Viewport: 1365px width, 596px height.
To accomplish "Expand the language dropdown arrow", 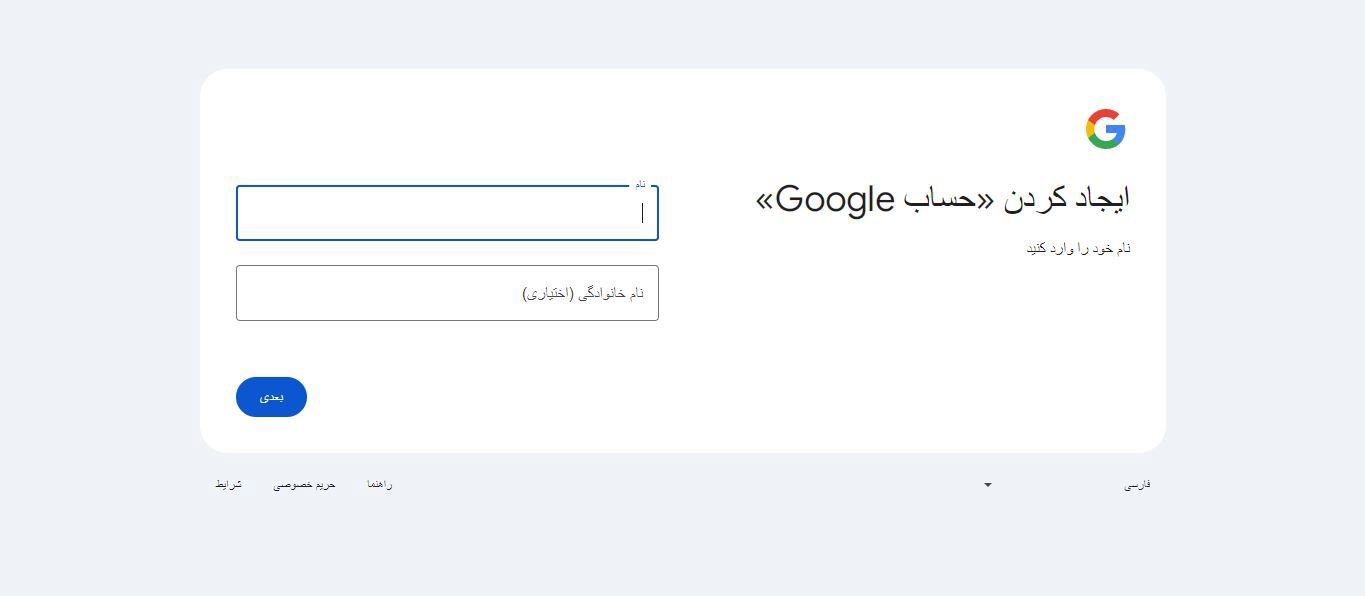I will [x=988, y=485].
